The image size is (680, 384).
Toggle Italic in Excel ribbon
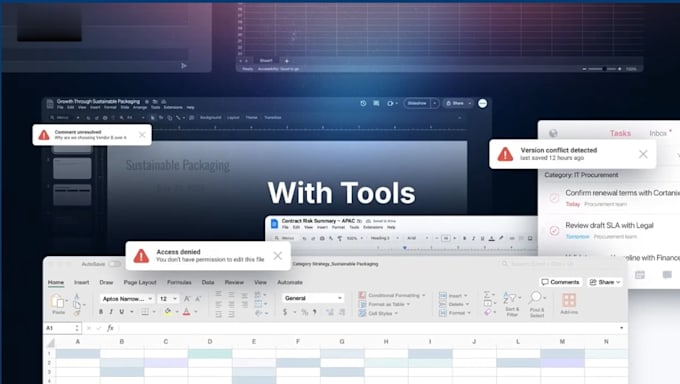[x=111, y=312]
